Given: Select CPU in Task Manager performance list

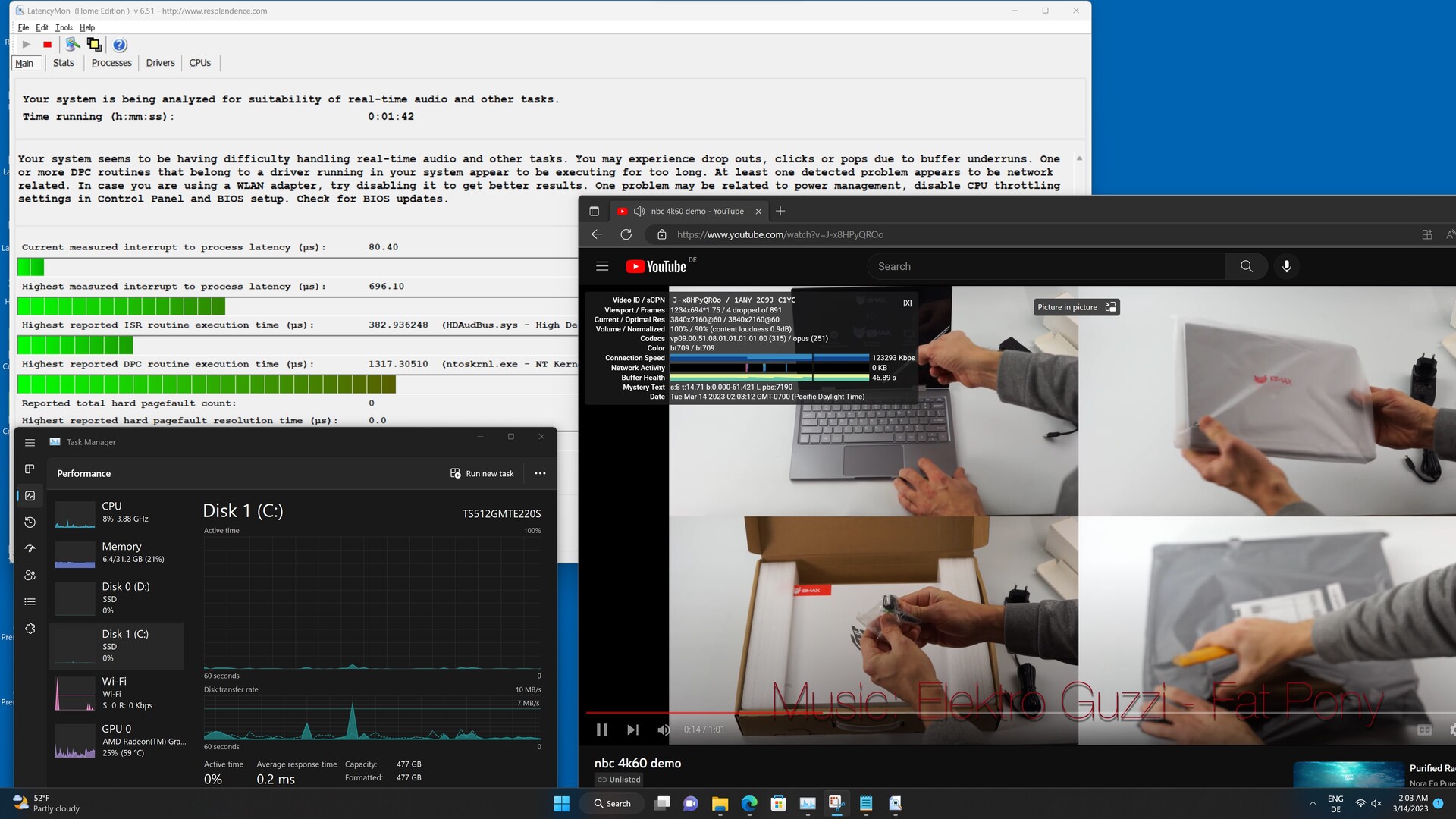Looking at the screenshot, I should (x=117, y=513).
